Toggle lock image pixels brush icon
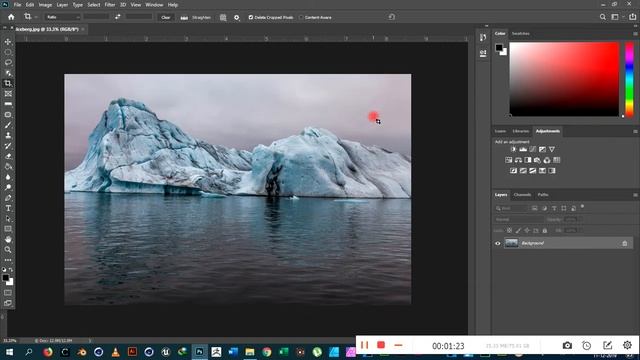This screenshot has width=640, height=360. click(x=518, y=231)
